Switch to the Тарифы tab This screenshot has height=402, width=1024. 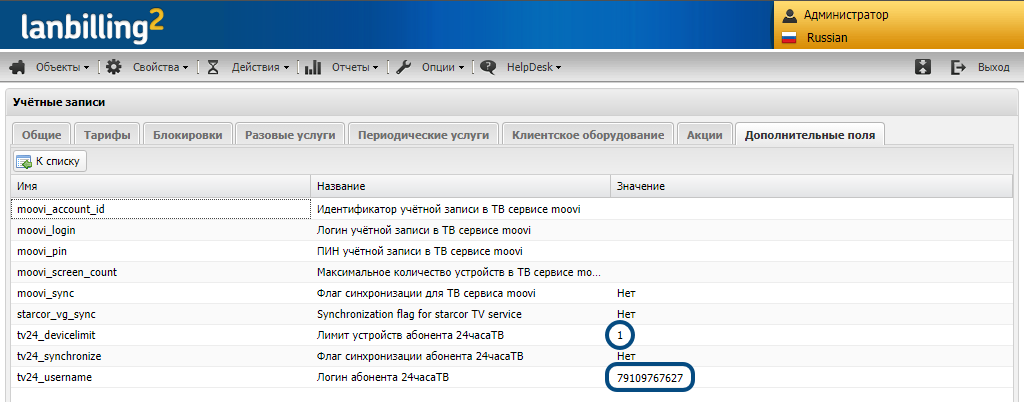106,135
